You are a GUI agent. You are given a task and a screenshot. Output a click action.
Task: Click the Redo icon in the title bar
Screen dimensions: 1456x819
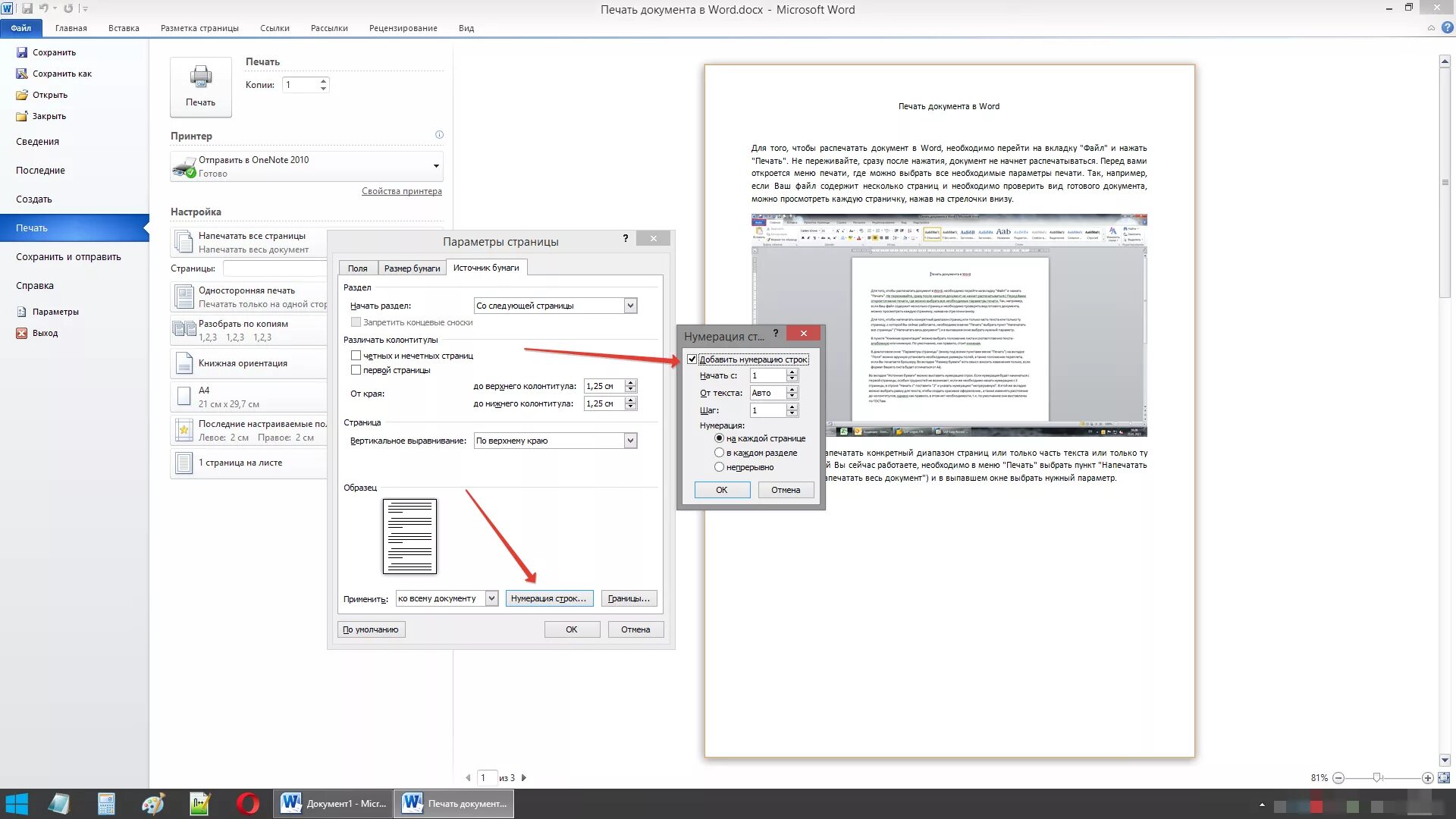point(68,8)
